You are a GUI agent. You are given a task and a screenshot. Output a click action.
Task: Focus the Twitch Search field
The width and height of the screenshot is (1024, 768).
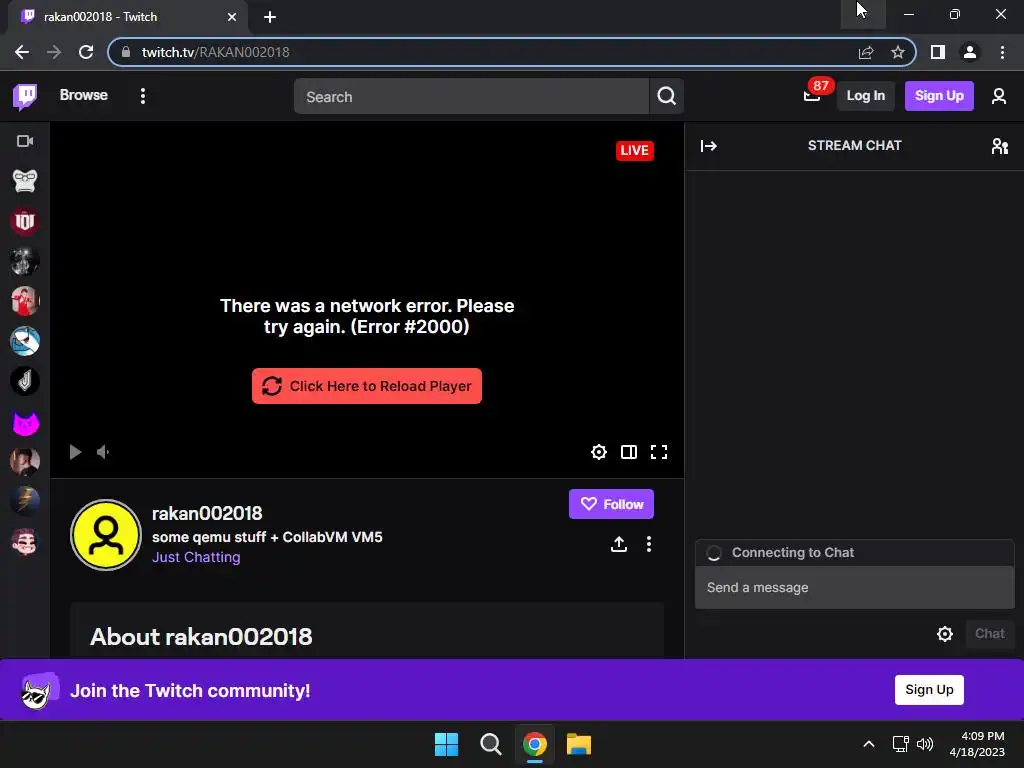(471, 97)
